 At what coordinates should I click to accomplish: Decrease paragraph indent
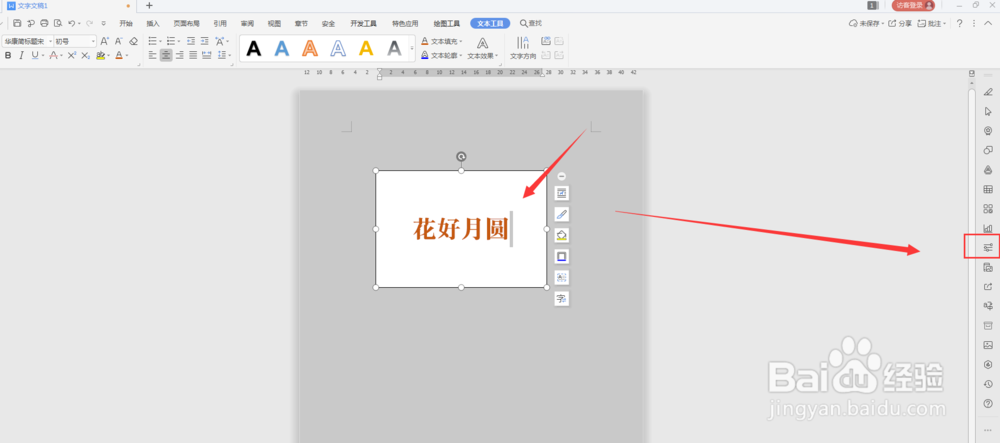pos(191,41)
